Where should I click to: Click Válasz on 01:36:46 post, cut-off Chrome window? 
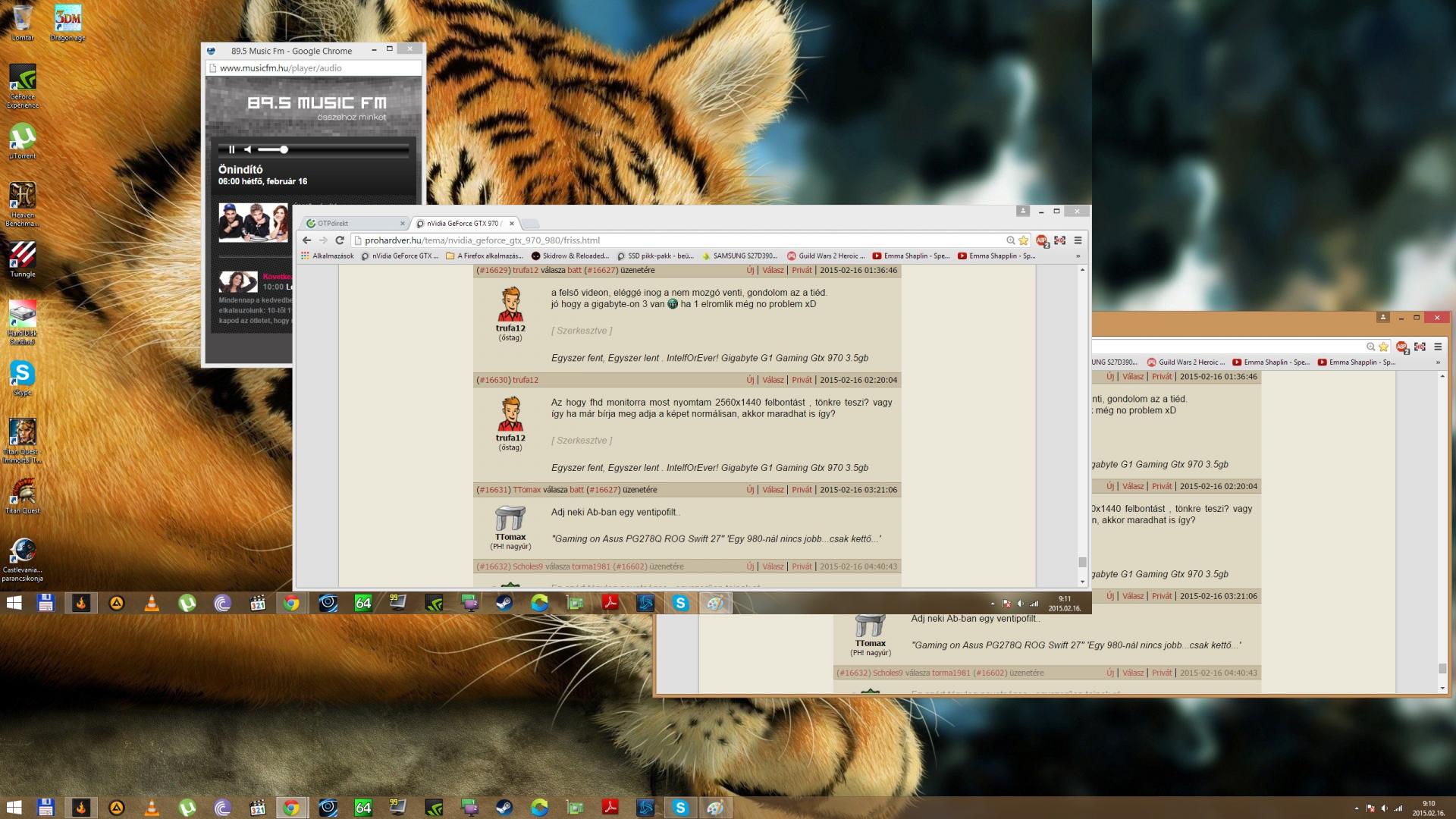coord(1133,377)
